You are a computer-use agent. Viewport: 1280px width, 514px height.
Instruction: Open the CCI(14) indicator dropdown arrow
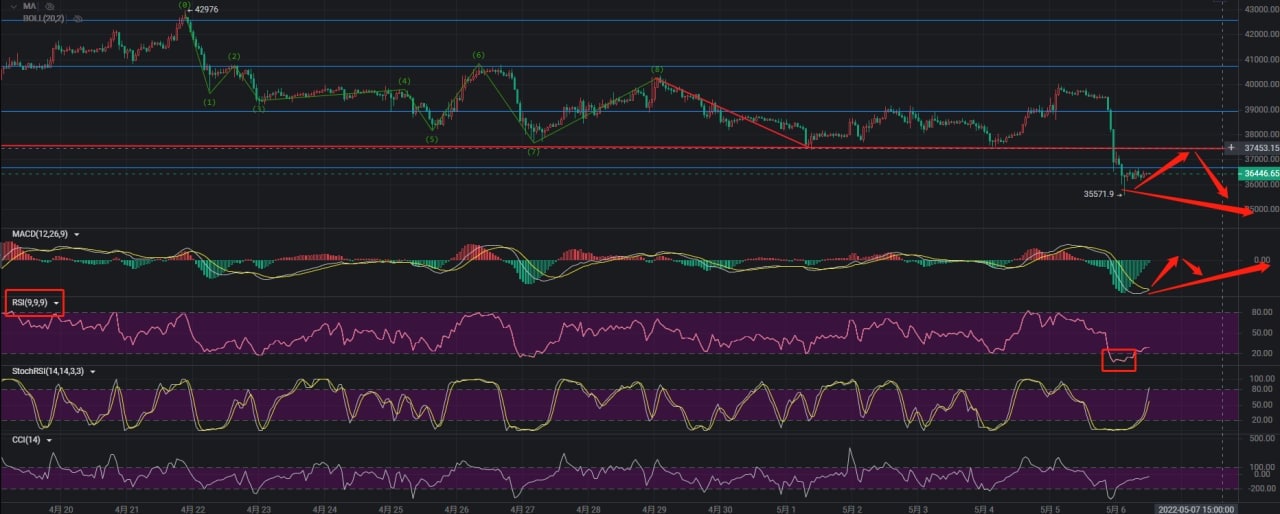coord(48,439)
